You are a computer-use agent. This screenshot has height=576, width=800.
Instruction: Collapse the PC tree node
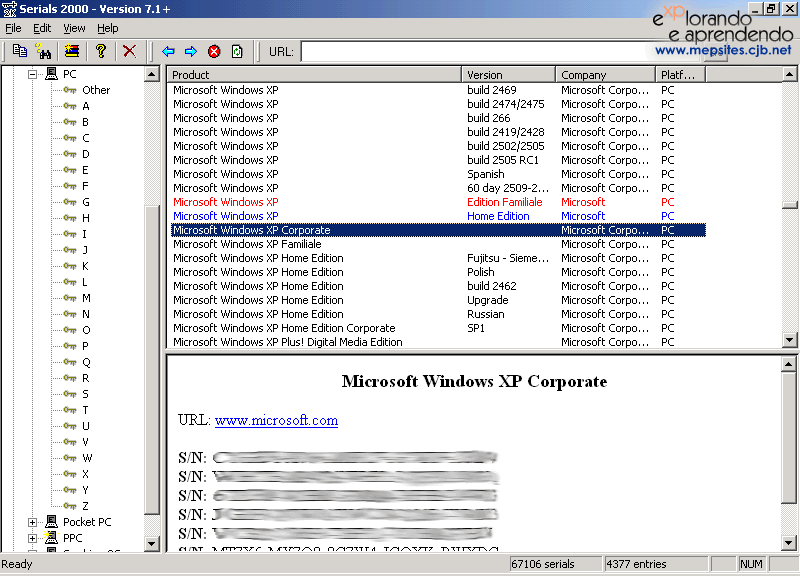pos(33,74)
